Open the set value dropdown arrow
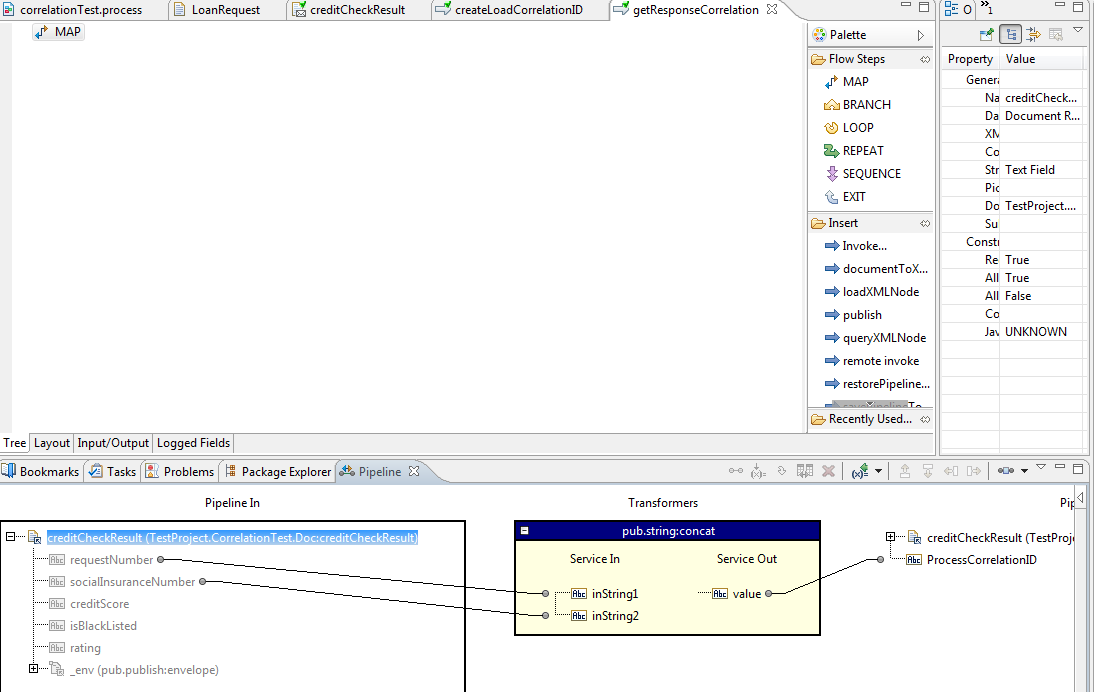1094x692 pixels. click(x=879, y=471)
